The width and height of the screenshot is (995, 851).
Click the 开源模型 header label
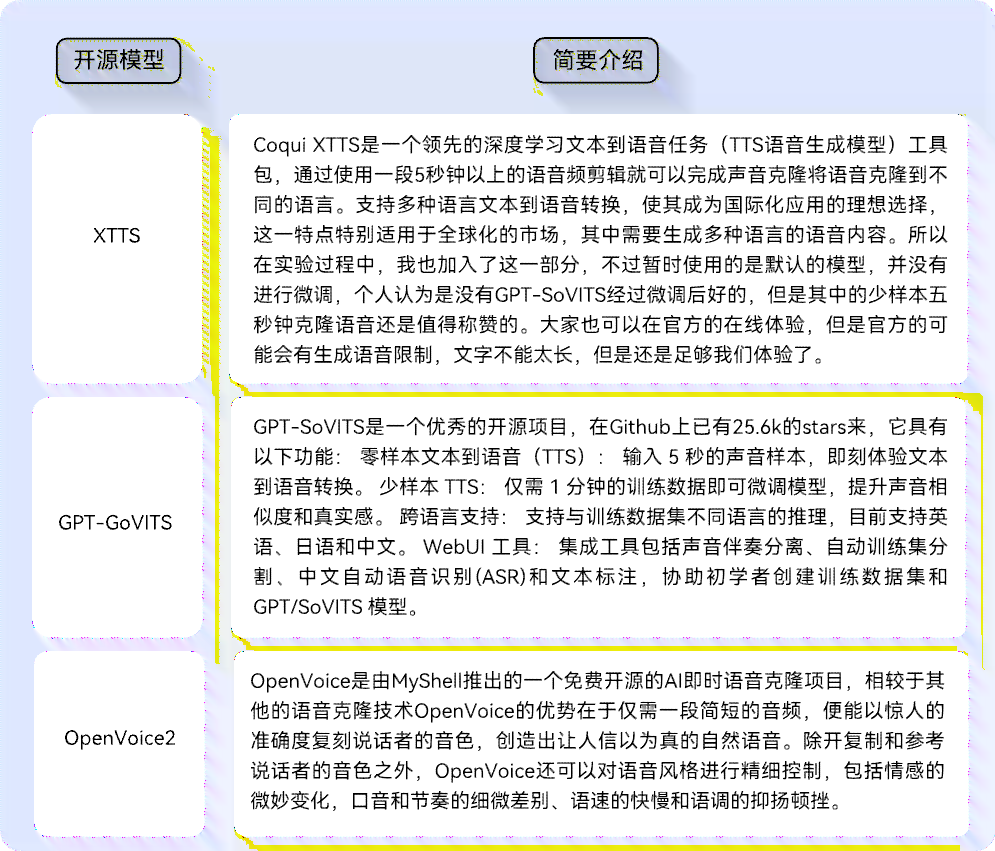(x=119, y=60)
